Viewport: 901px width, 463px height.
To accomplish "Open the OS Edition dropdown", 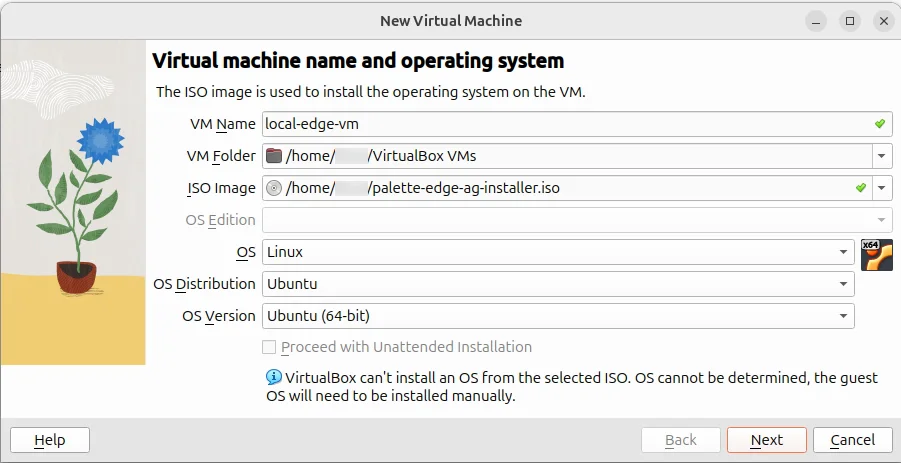I will pos(577,220).
